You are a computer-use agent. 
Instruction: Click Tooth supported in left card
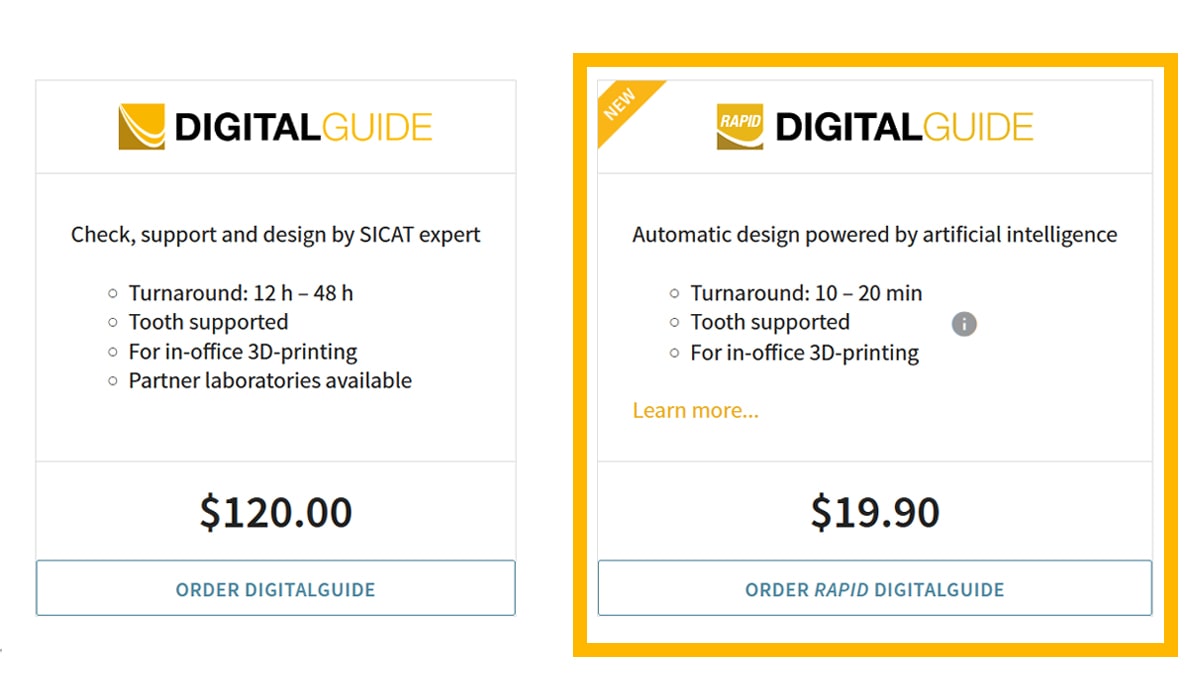tap(208, 322)
